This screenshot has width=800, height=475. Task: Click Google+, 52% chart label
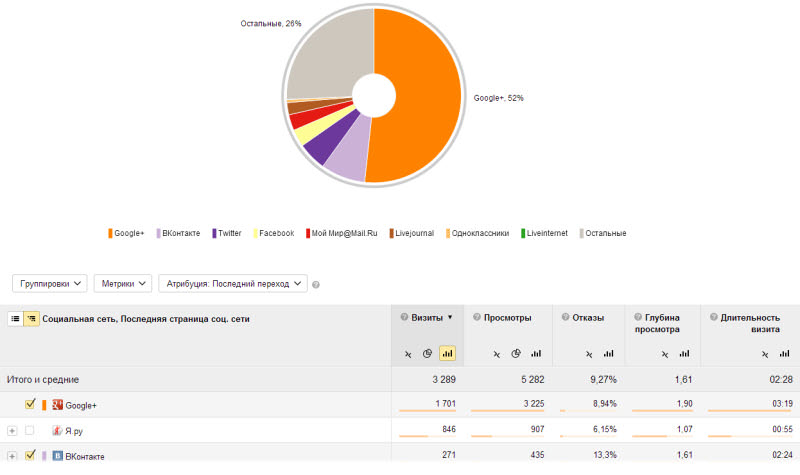coord(498,98)
